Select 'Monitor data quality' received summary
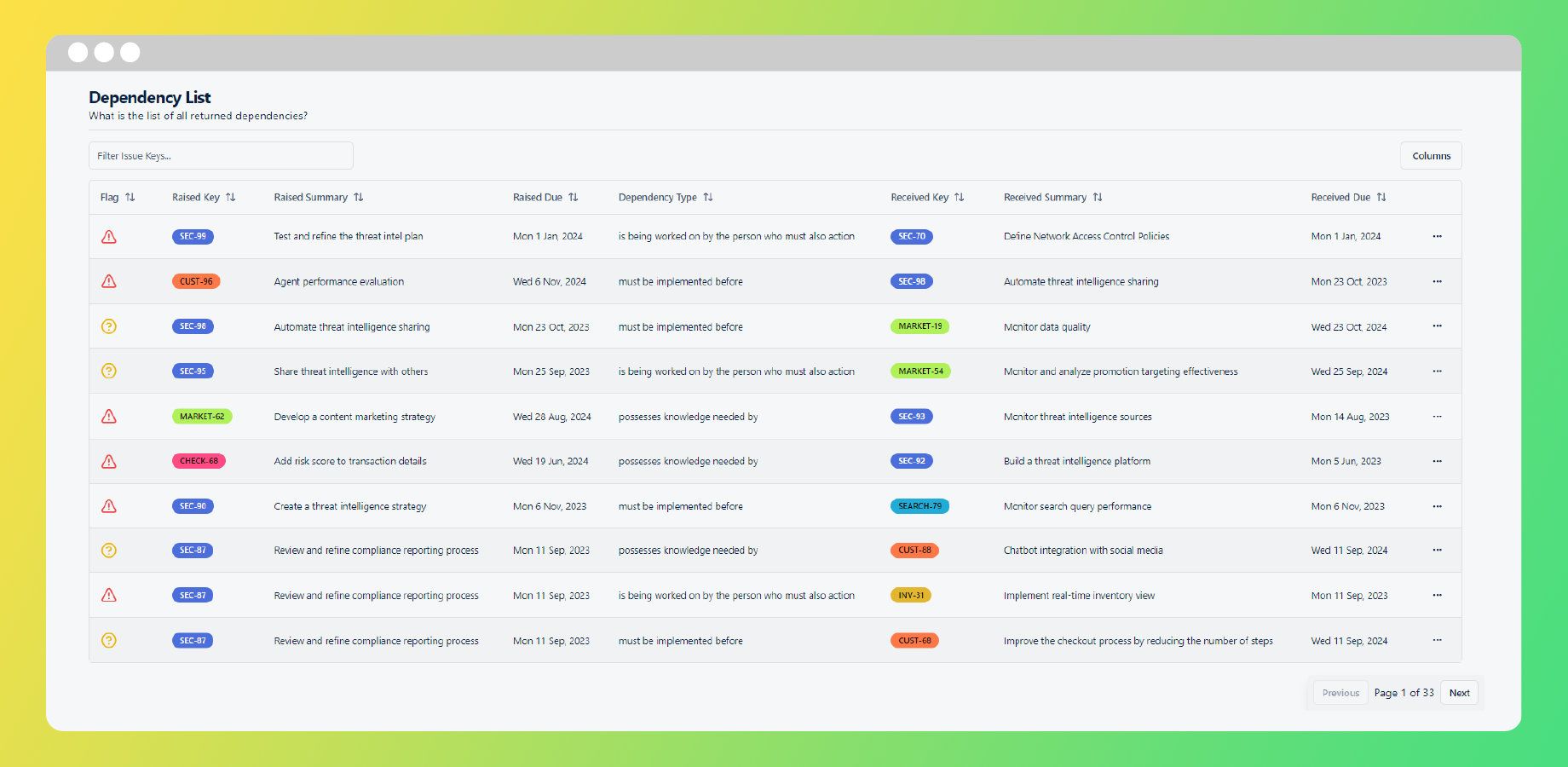Screen dimensions: 1568x767 (1047, 326)
